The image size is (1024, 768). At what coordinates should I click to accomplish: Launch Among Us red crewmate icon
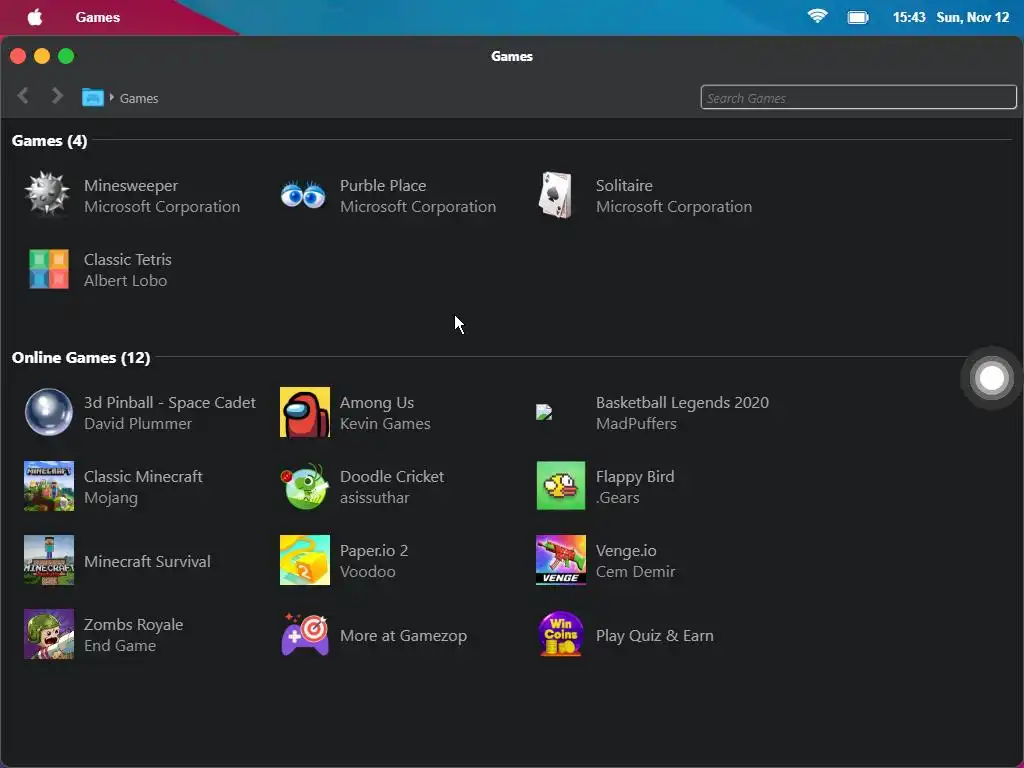pyautogui.click(x=304, y=412)
